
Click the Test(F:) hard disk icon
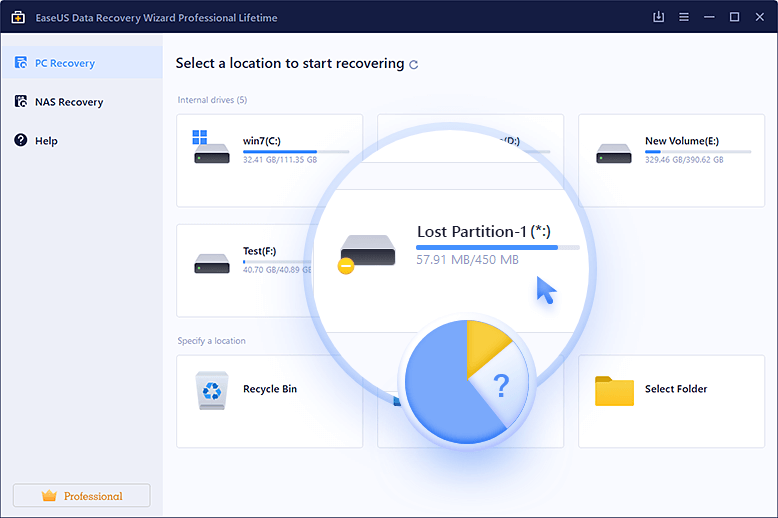(x=211, y=264)
